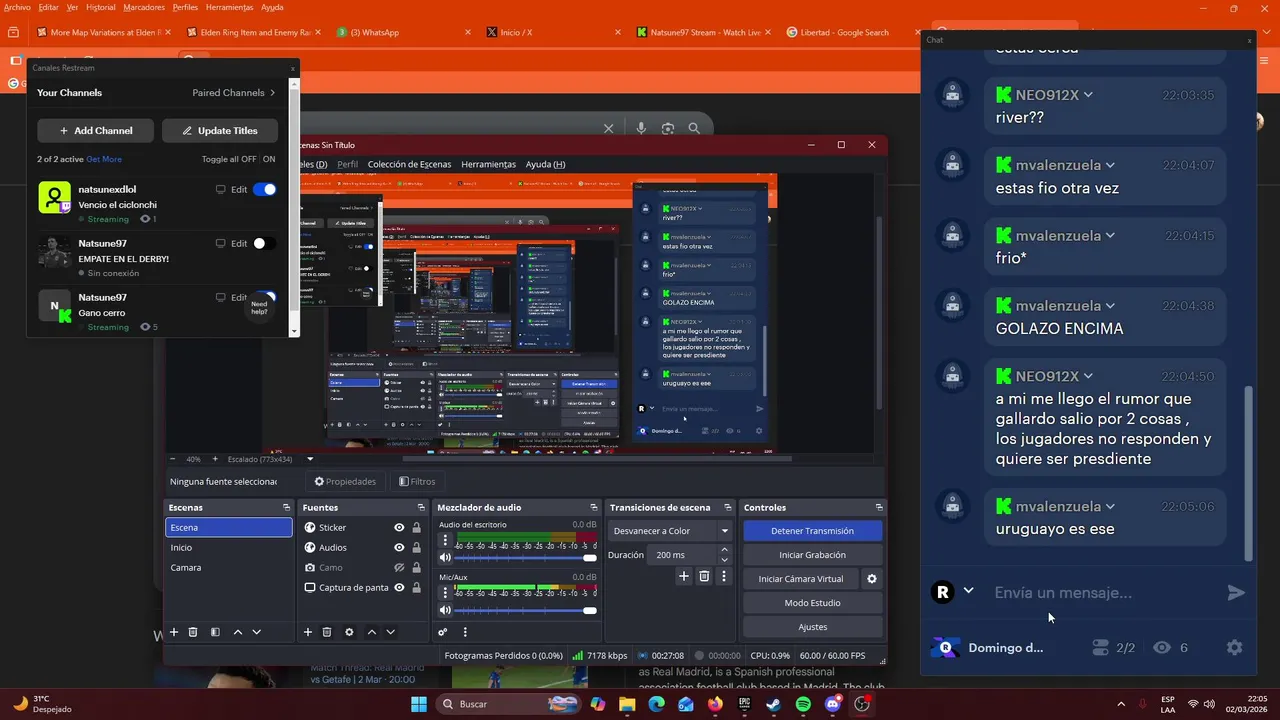Toggle the lock on the Audios source
The image size is (1280, 720).
pos(416,548)
